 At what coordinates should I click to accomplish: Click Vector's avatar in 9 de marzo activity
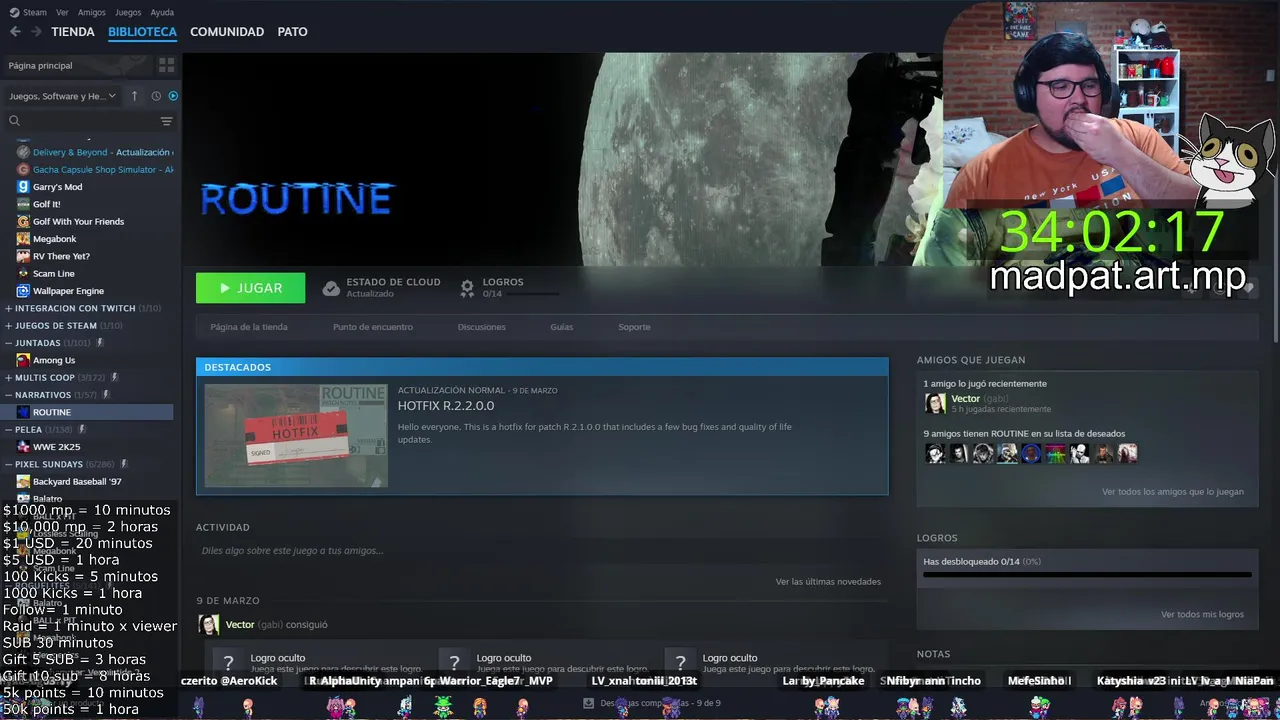(209, 625)
